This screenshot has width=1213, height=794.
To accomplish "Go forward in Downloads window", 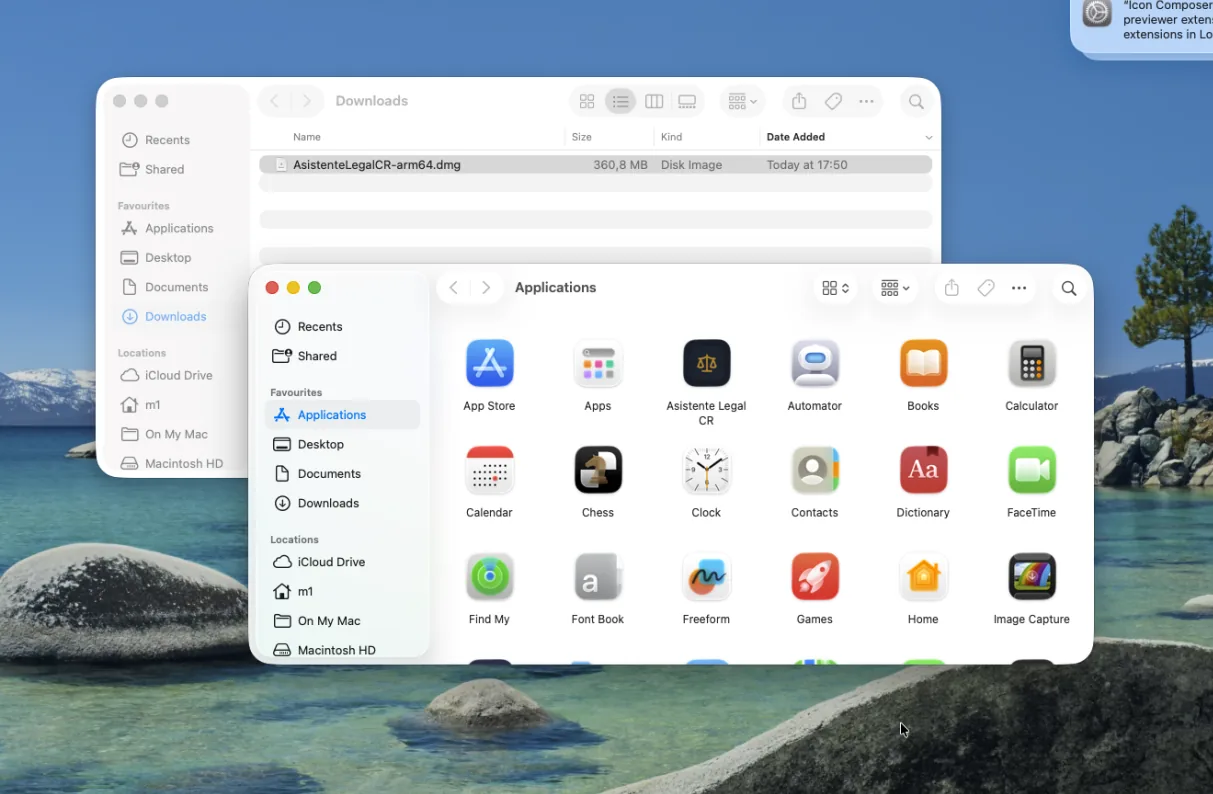I will pos(307,101).
